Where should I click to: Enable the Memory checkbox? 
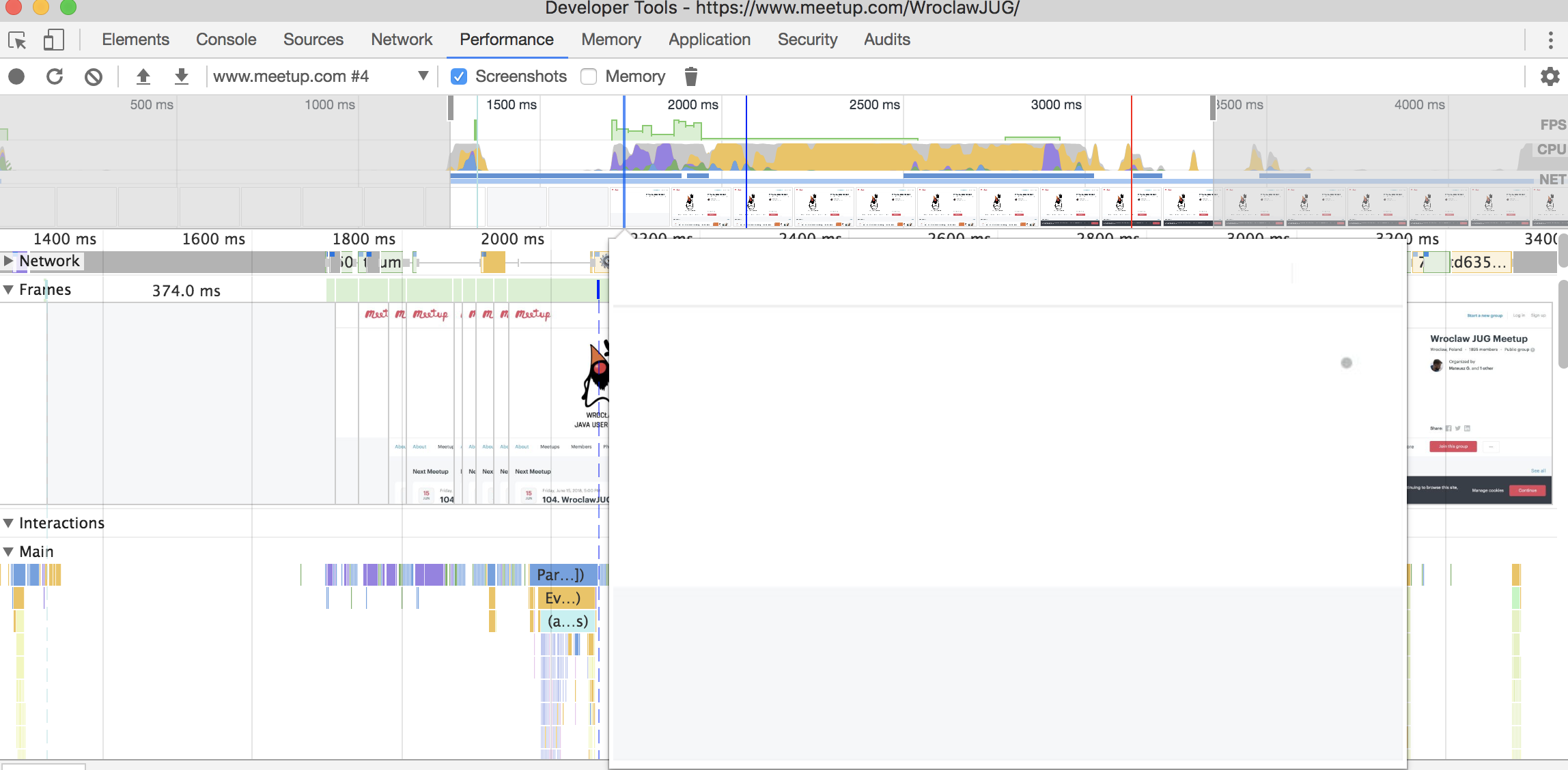point(589,76)
